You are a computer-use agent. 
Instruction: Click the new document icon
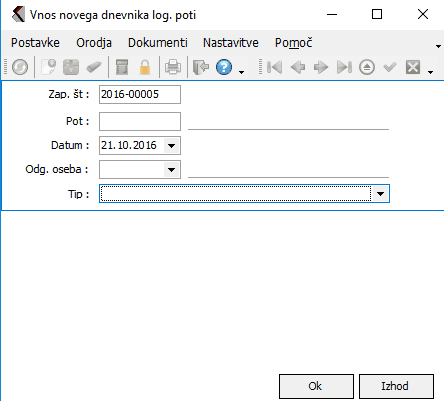coord(49,67)
